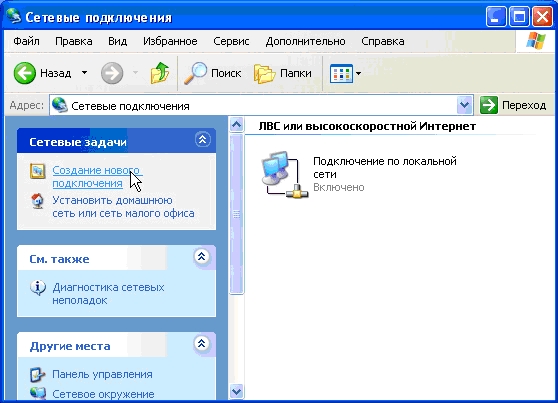Go up one folder level icon
This screenshot has height=403, width=558.
(x=160, y=73)
